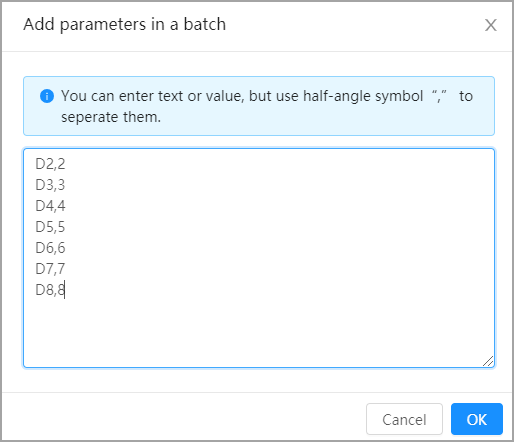Place cursor on the D8,8 line
This screenshot has width=514, height=442.
coord(50,290)
